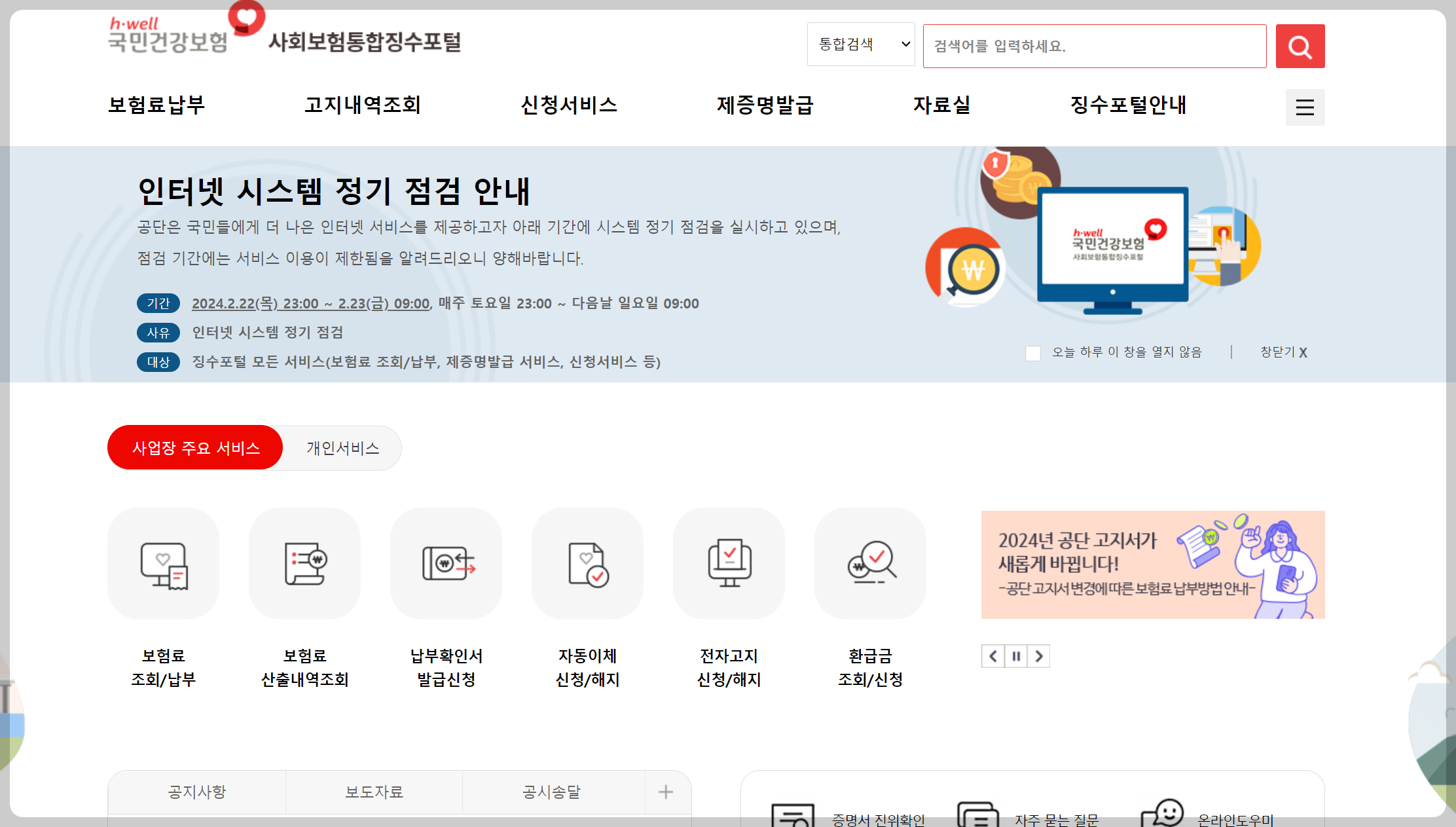Open 자동이체 신청/해지 service icon
The height and width of the screenshot is (827, 1456).
click(587, 564)
